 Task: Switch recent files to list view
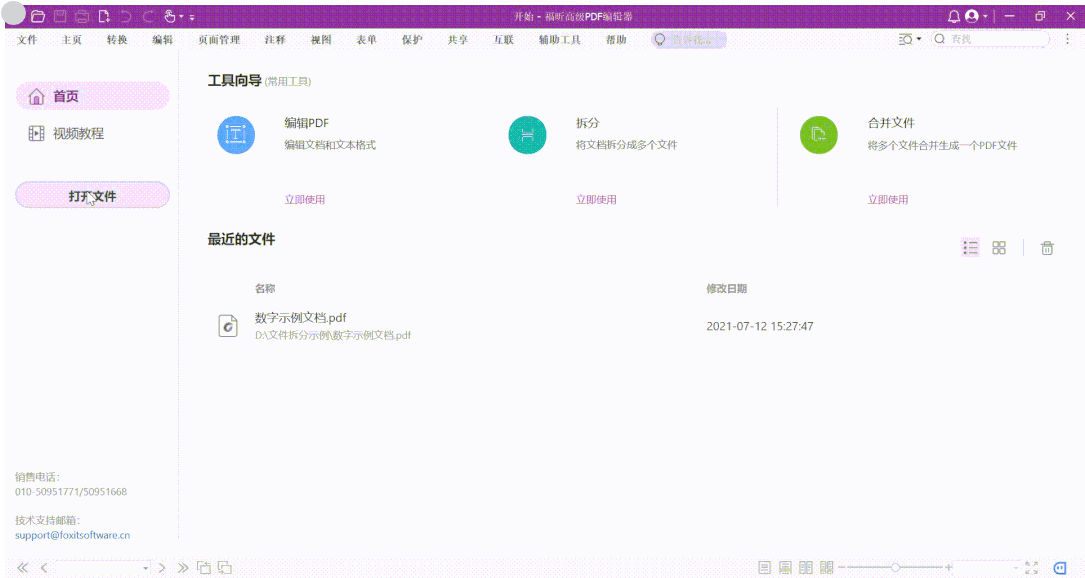coord(970,247)
